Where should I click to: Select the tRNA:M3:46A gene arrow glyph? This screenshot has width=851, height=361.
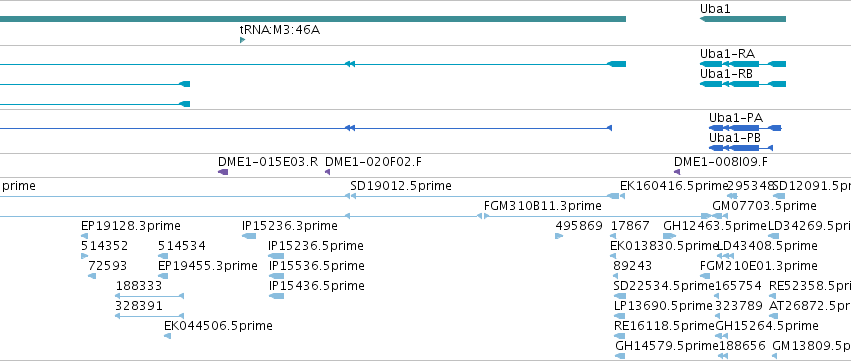[x=243, y=40]
